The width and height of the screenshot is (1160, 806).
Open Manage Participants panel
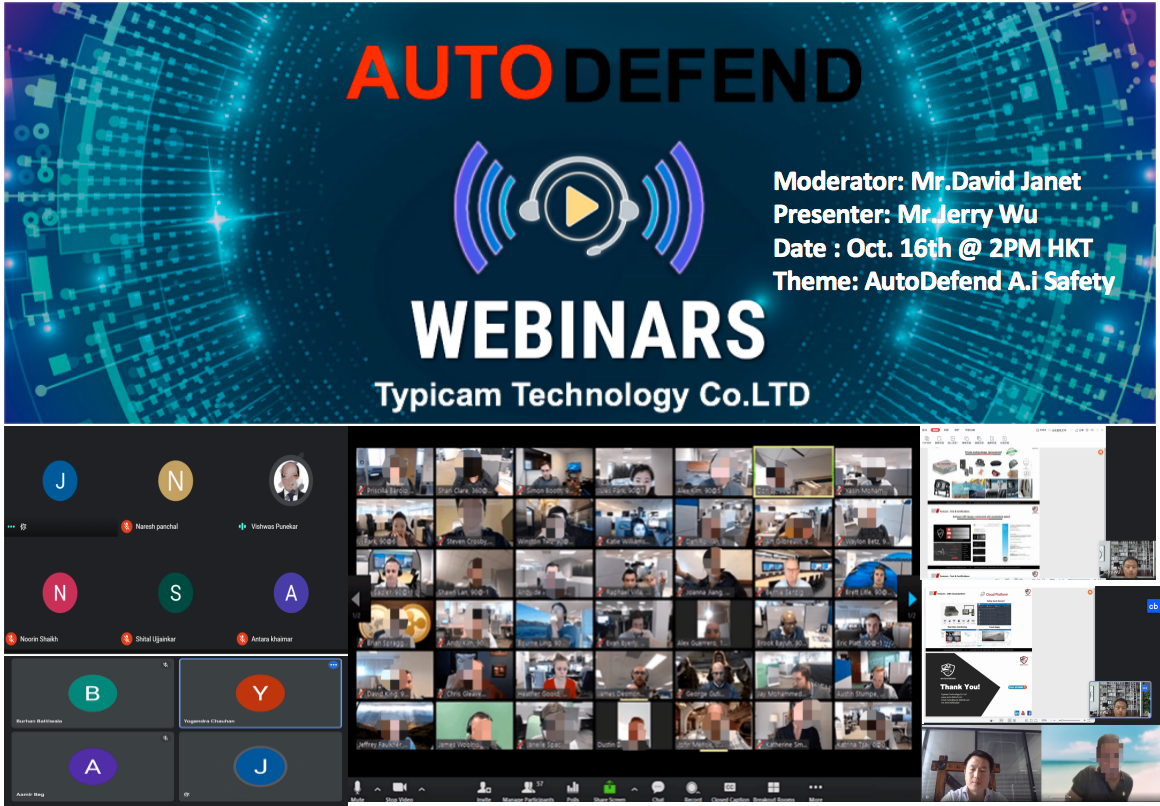pos(528,790)
